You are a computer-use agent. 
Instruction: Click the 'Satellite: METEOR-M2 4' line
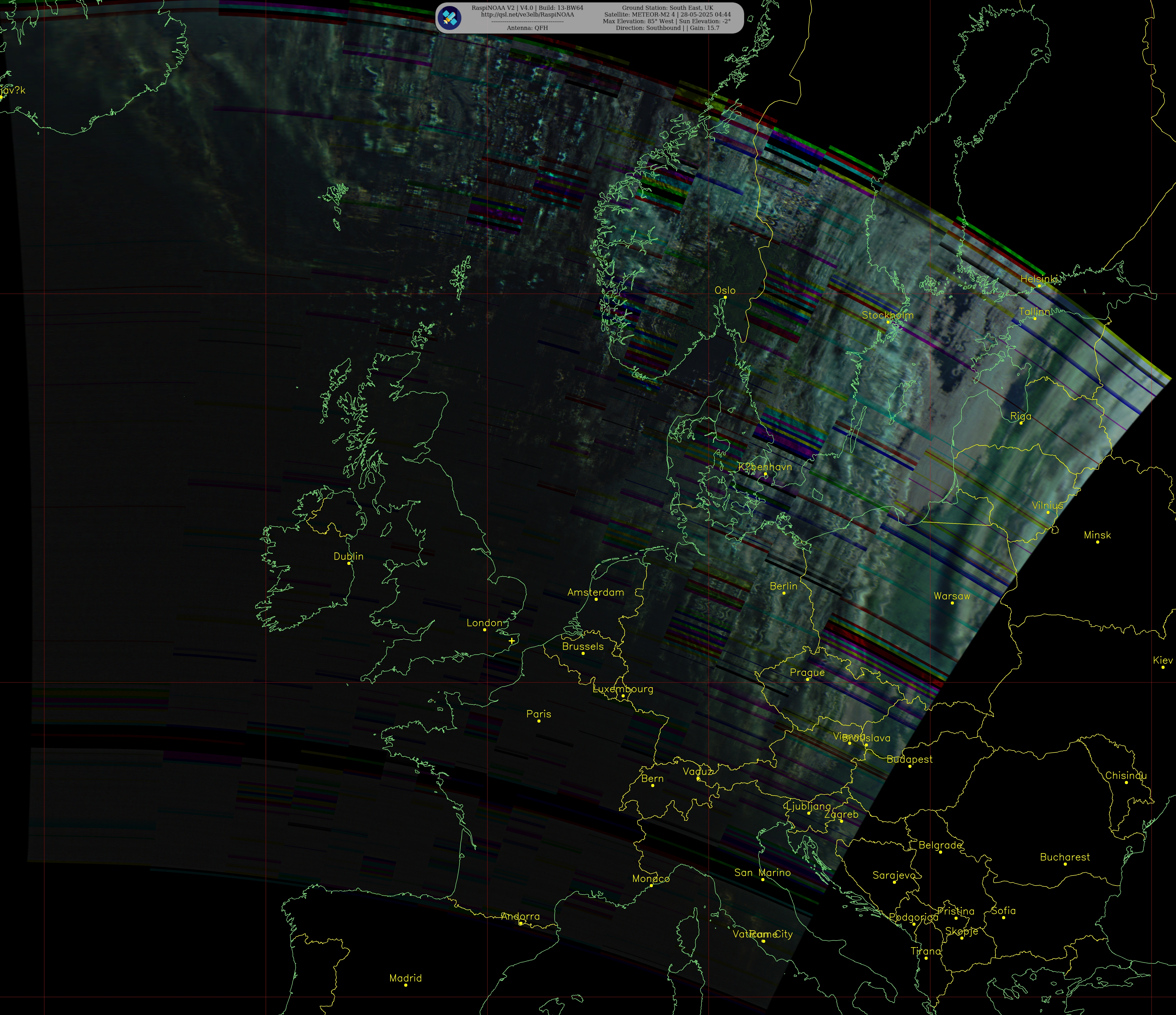pyautogui.click(x=667, y=15)
